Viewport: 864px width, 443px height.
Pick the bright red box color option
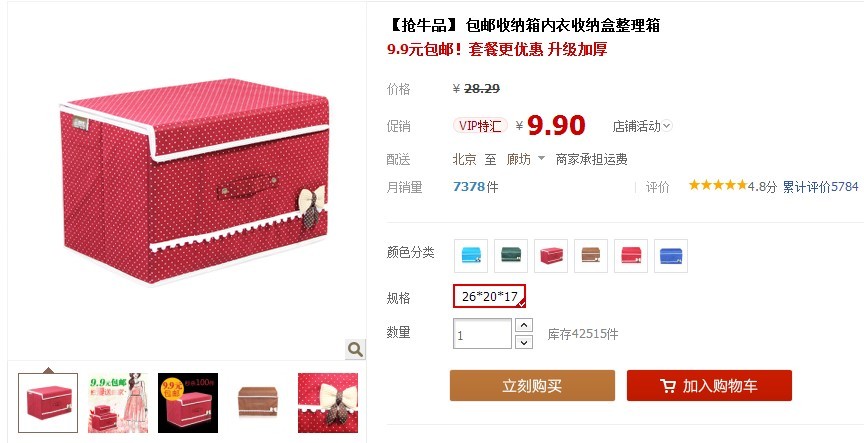click(631, 256)
